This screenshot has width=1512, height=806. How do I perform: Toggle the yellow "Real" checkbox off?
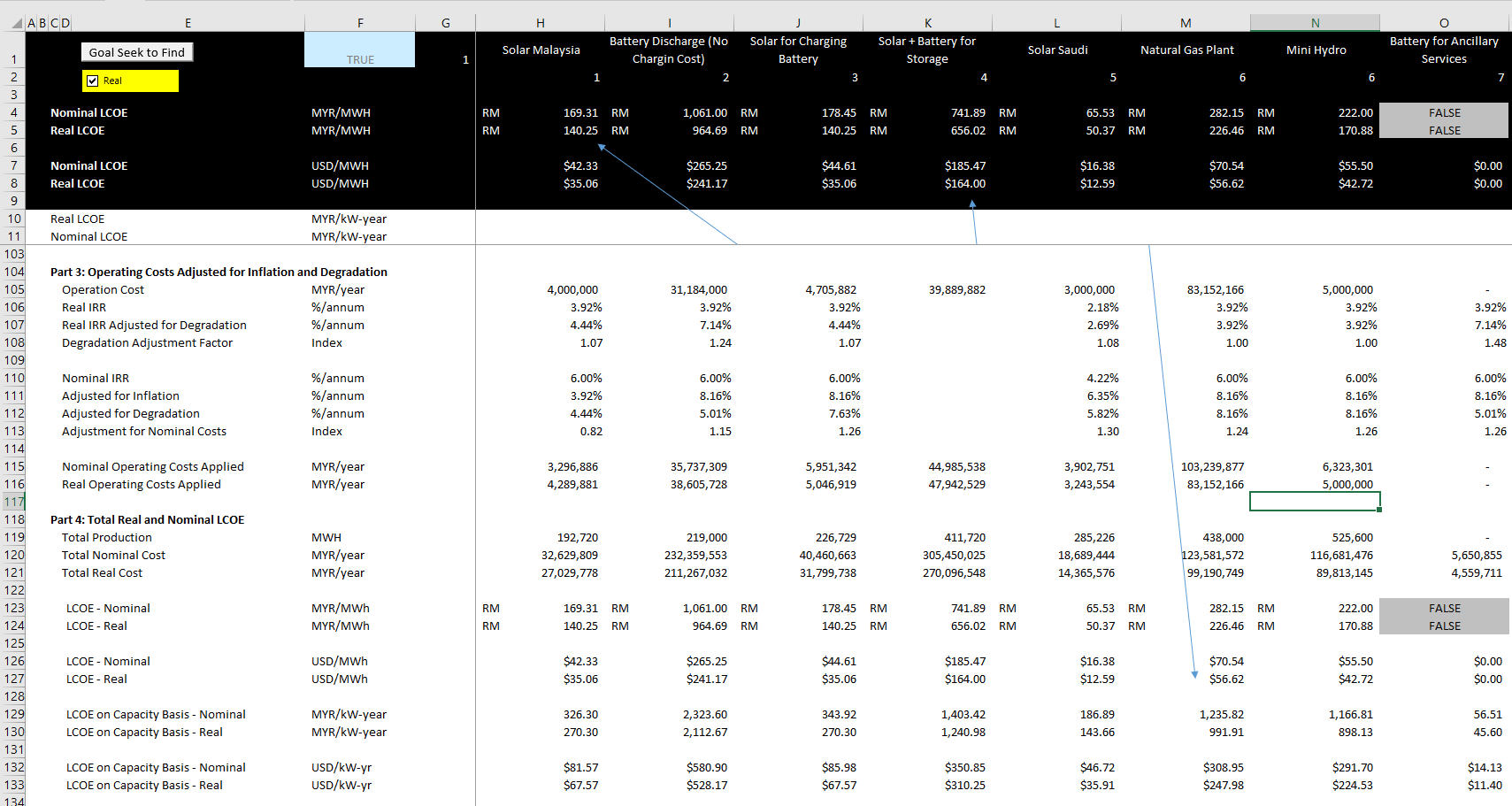pyautogui.click(x=92, y=81)
